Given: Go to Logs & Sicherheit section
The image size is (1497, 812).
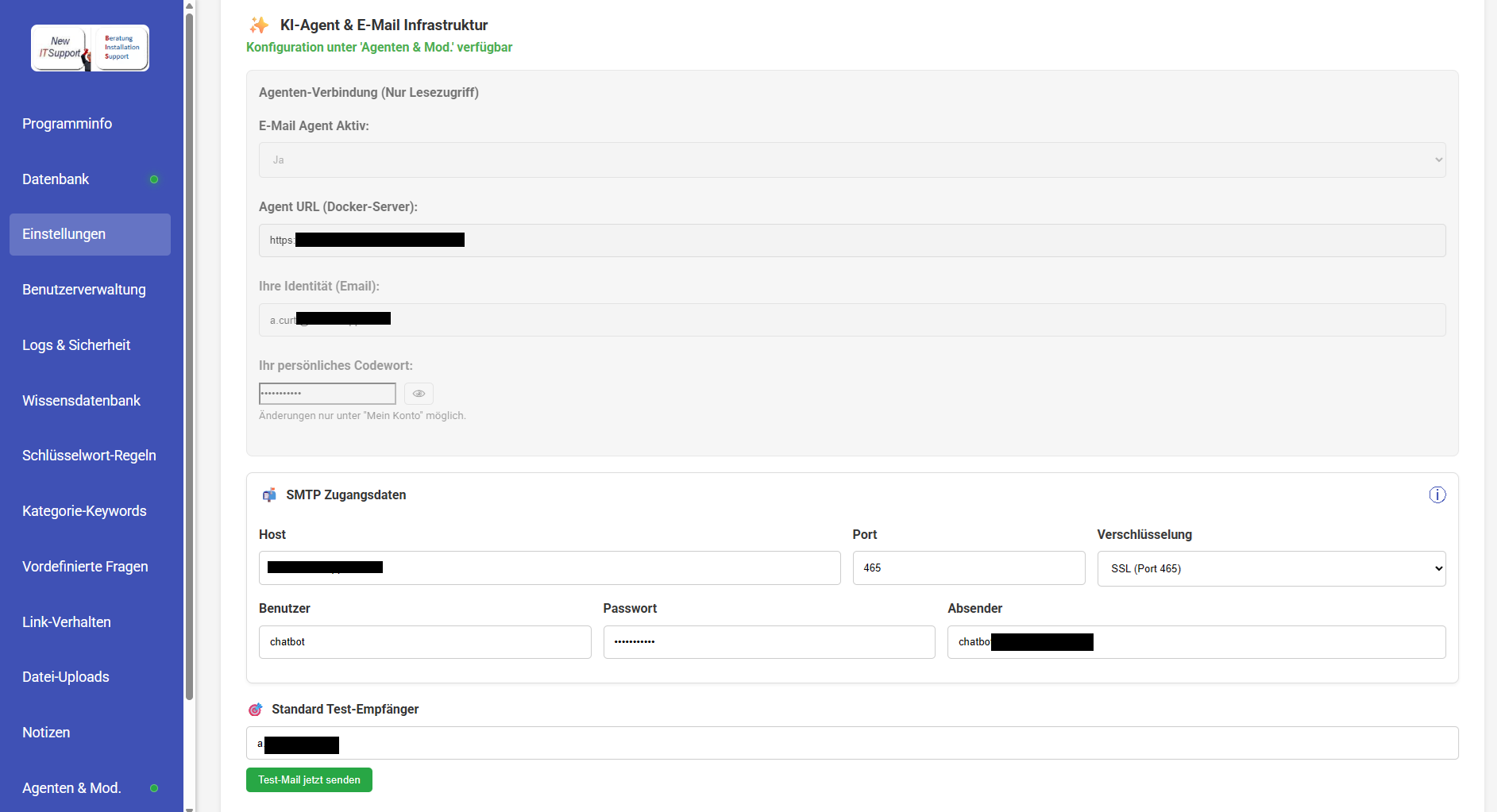Looking at the screenshot, I should point(76,345).
